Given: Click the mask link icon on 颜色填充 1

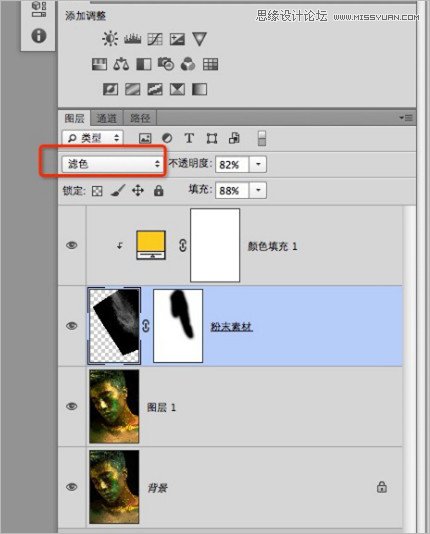Looking at the screenshot, I should click(183, 246).
